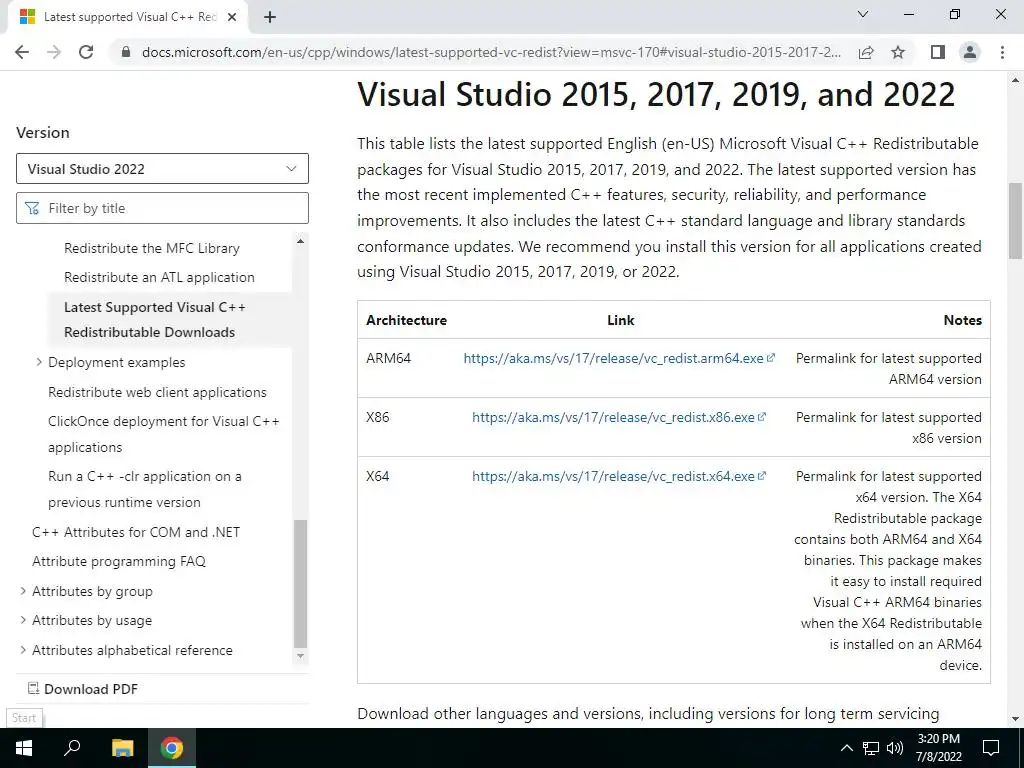Open Redistribute the MFC Library
The width and height of the screenshot is (1024, 768).
point(152,248)
